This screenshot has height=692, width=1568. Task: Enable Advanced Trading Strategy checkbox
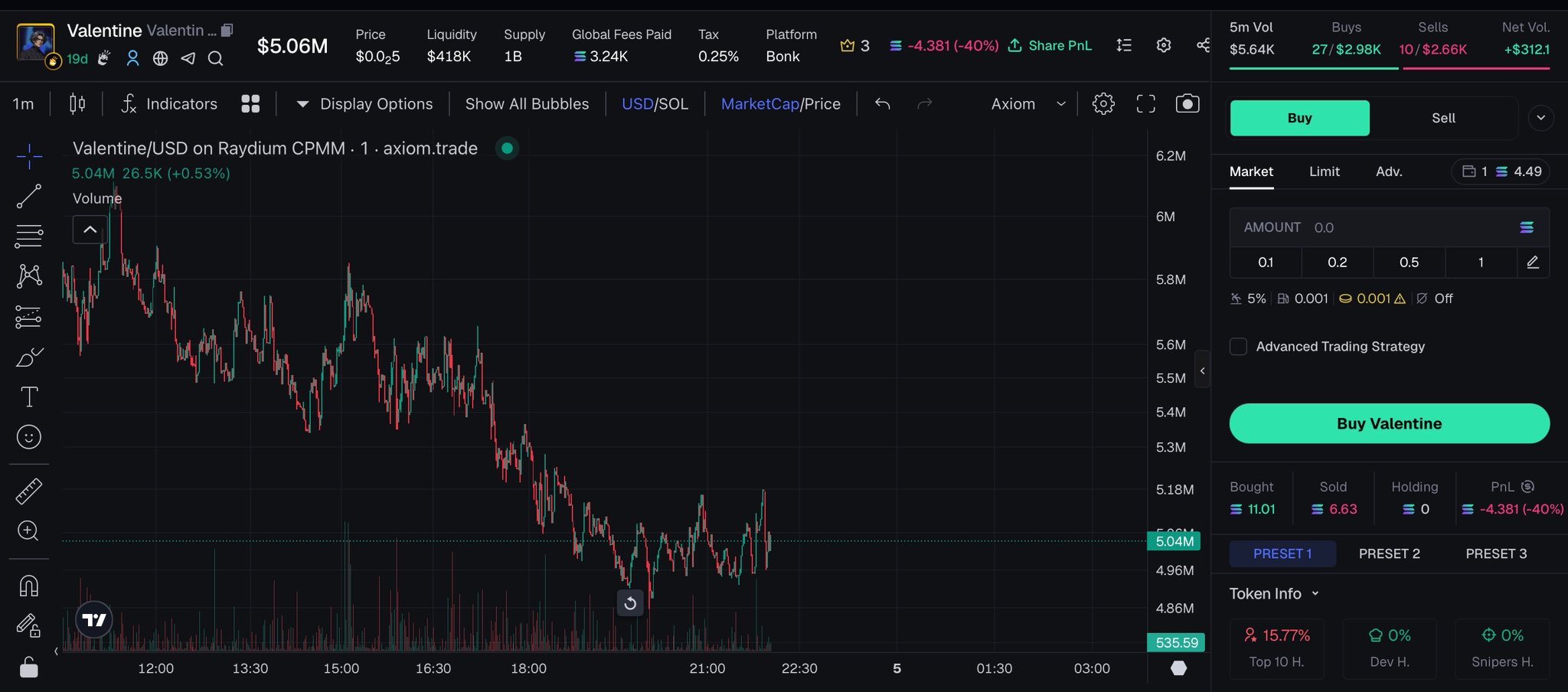(x=1238, y=347)
